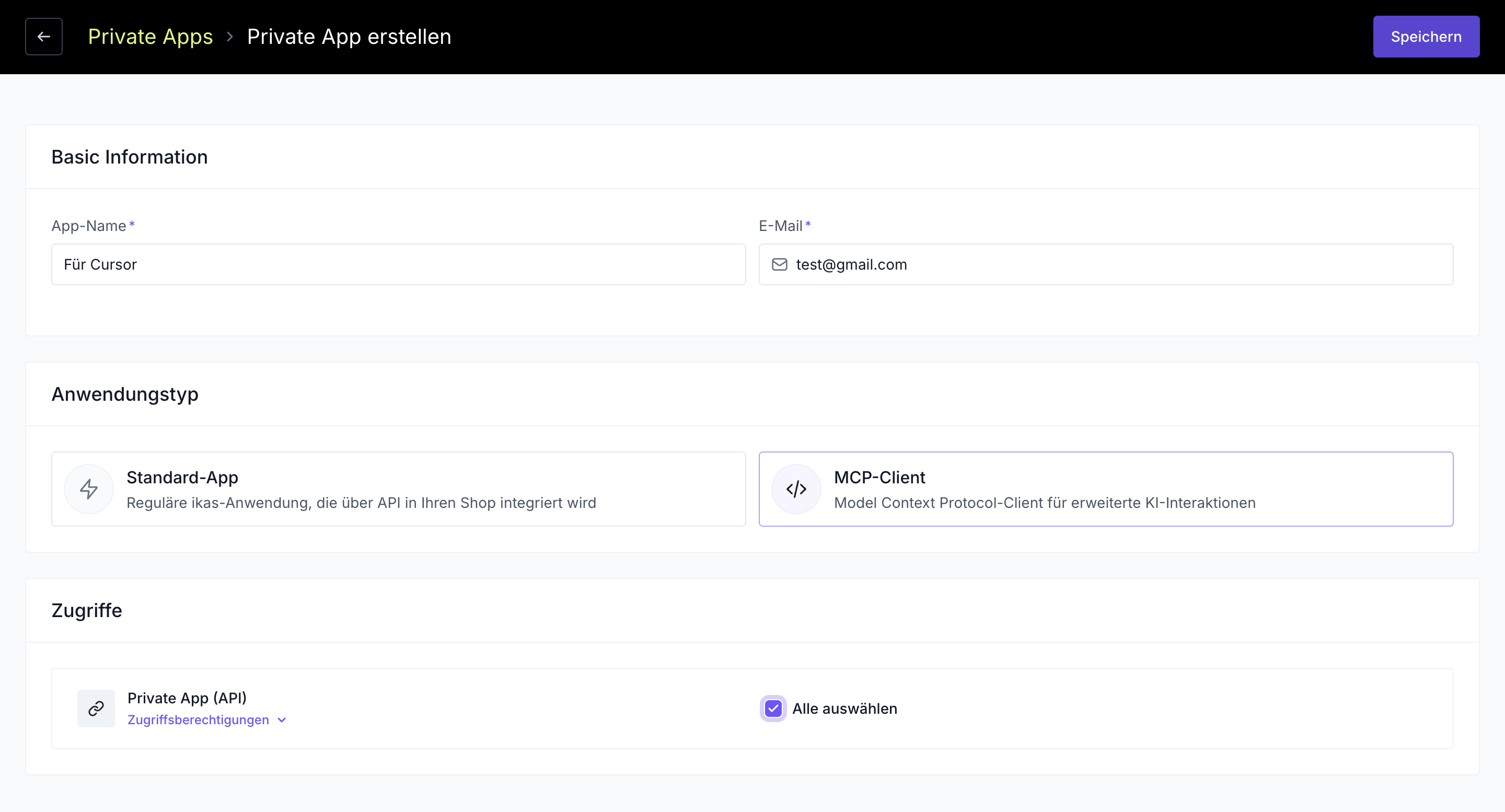The height and width of the screenshot is (812, 1505).
Task: Expand the Zugriffsberechtigungen dropdown
Action: 207,720
